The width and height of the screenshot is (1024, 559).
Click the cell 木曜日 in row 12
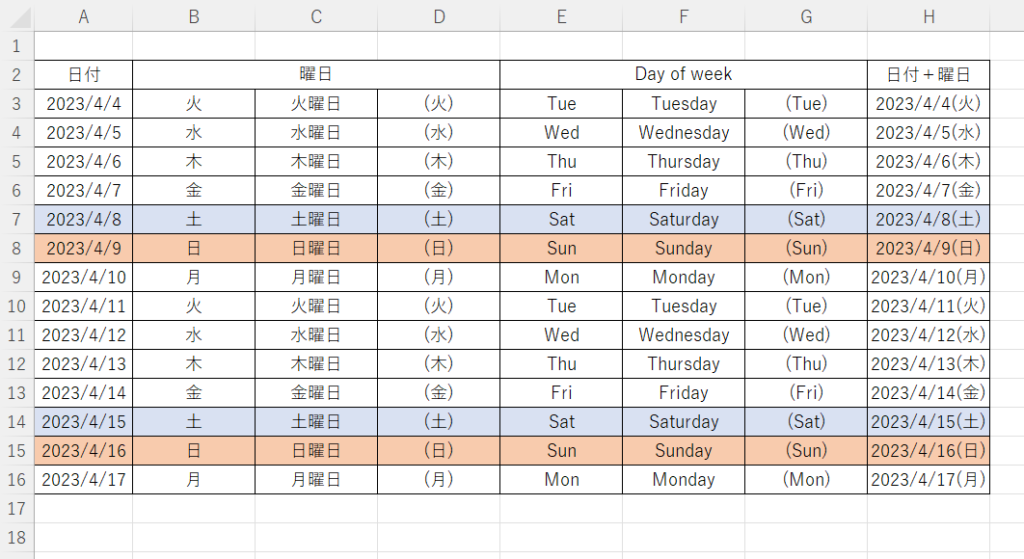click(x=316, y=364)
